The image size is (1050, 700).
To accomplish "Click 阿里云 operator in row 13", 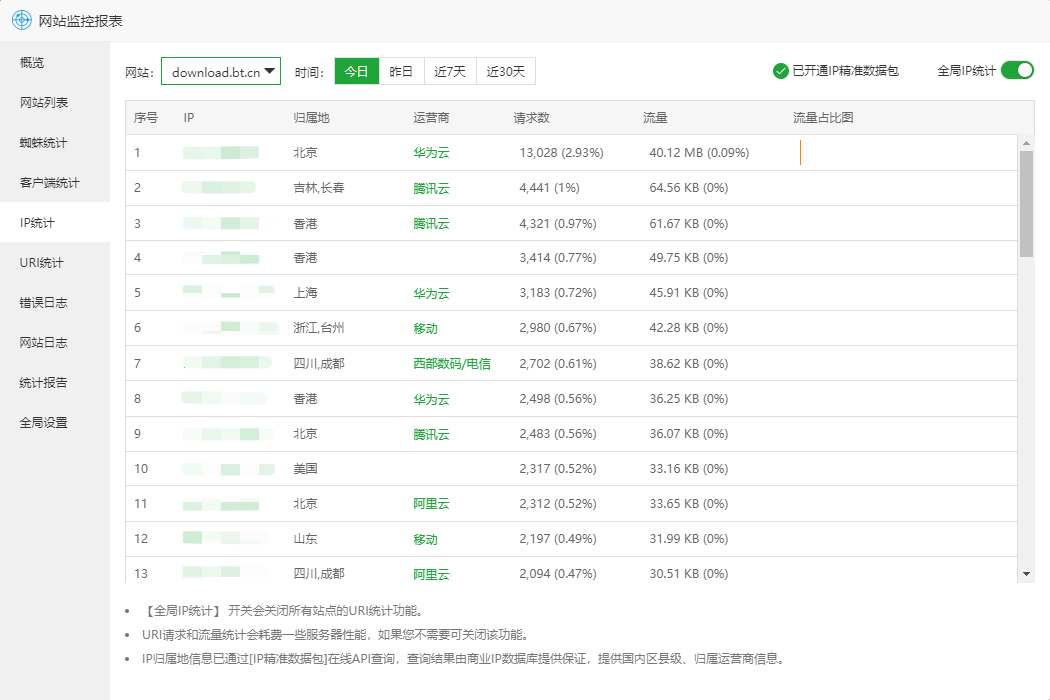I will [431, 574].
